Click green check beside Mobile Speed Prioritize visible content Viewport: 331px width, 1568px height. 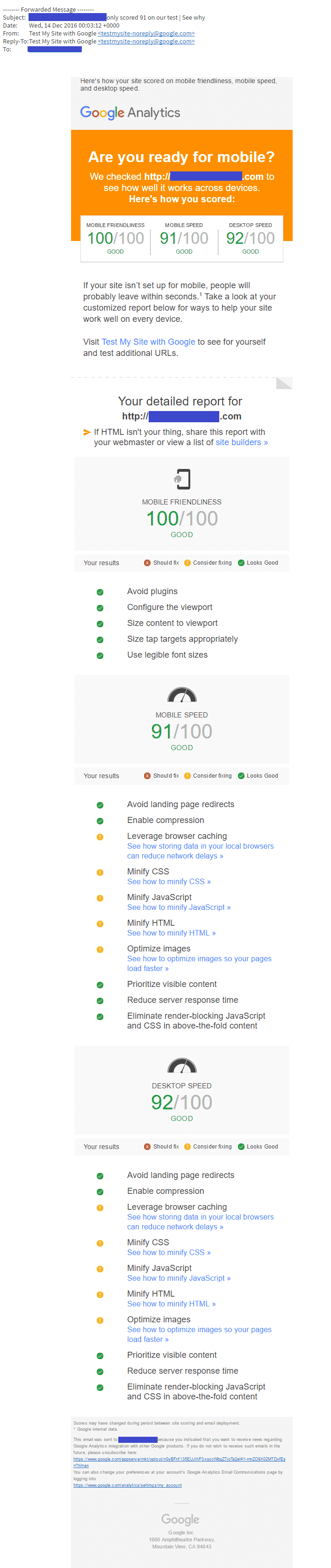coord(100,984)
